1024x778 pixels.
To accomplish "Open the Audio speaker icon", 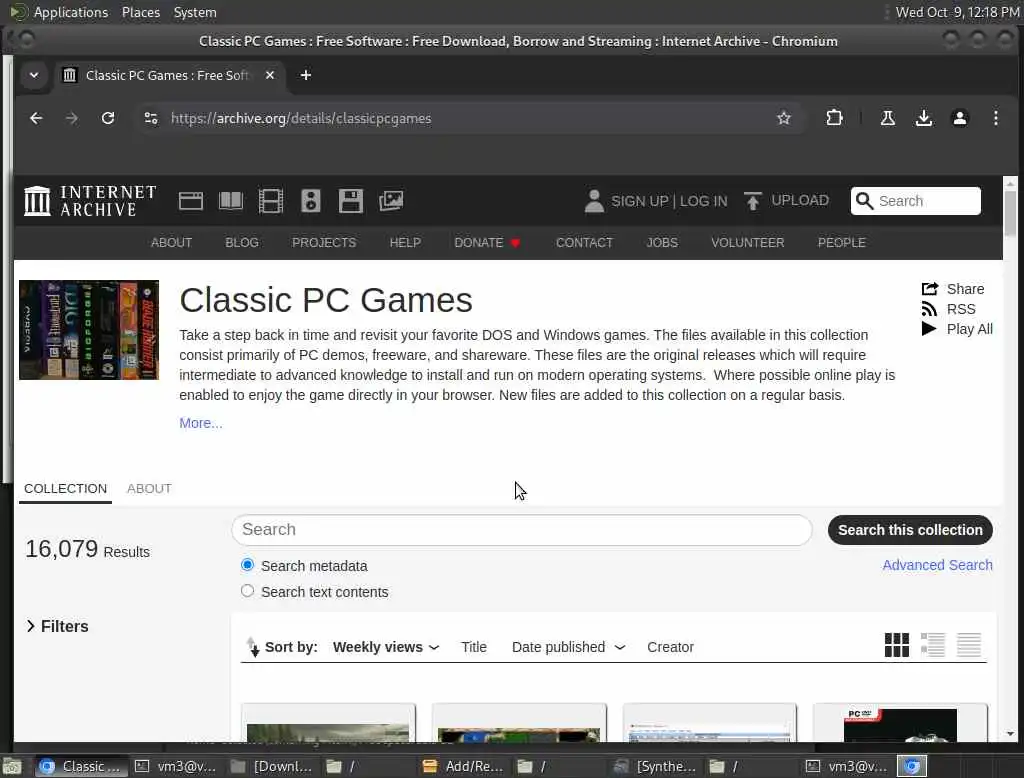I will [311, 201].
